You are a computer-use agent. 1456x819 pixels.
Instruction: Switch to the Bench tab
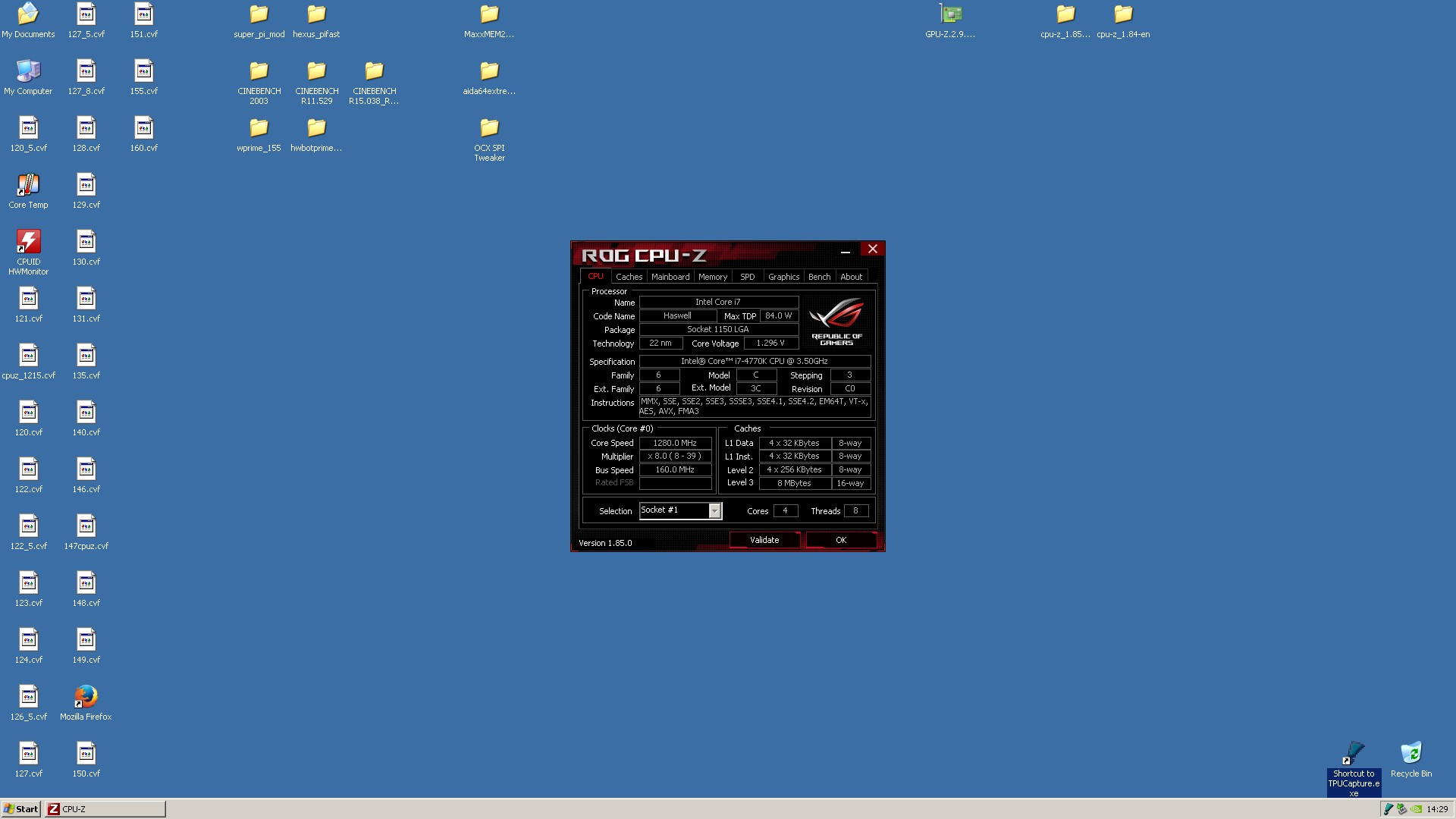coord(819,277)
